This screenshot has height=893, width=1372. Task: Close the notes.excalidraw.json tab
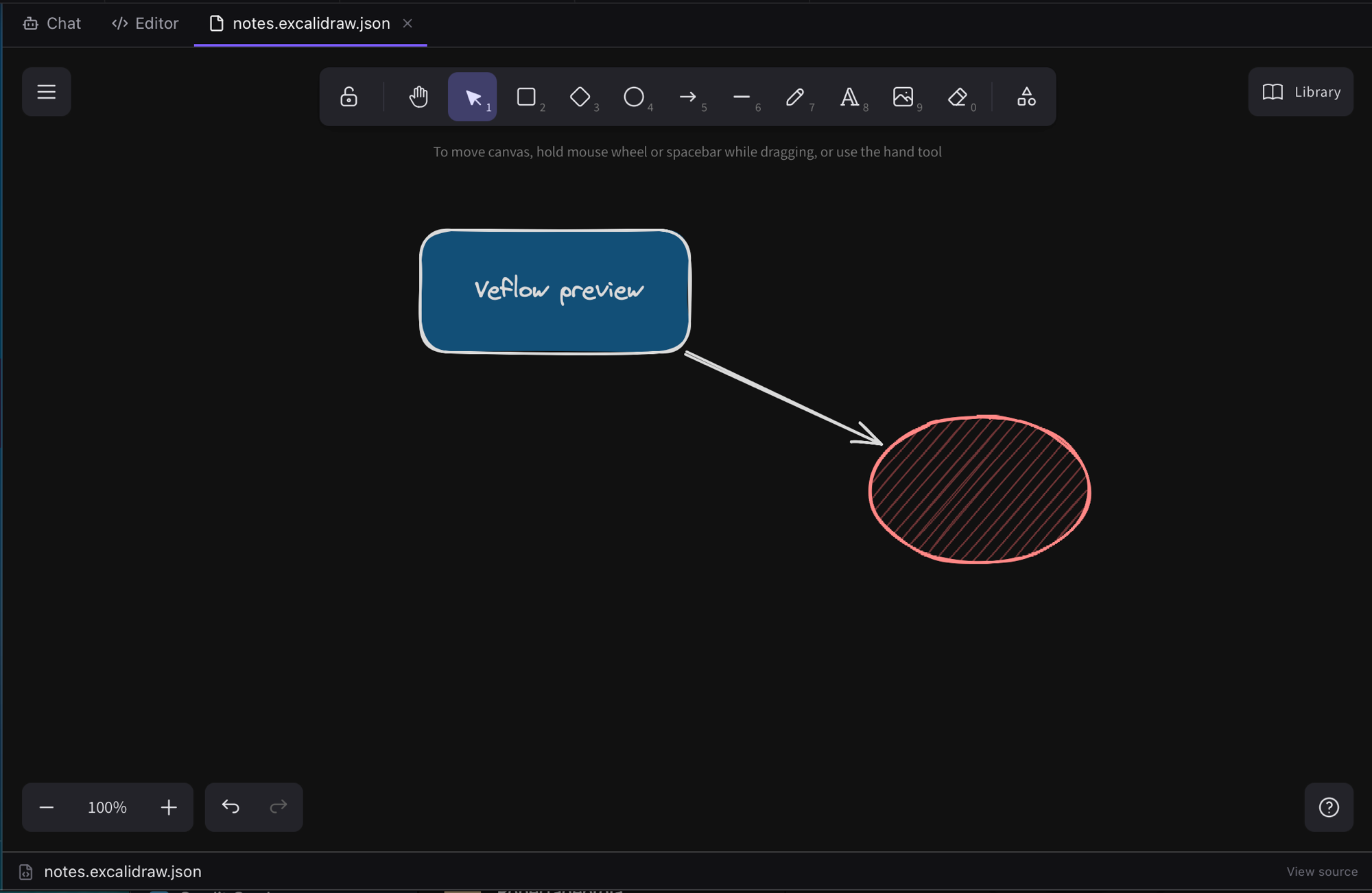(407, 23)
